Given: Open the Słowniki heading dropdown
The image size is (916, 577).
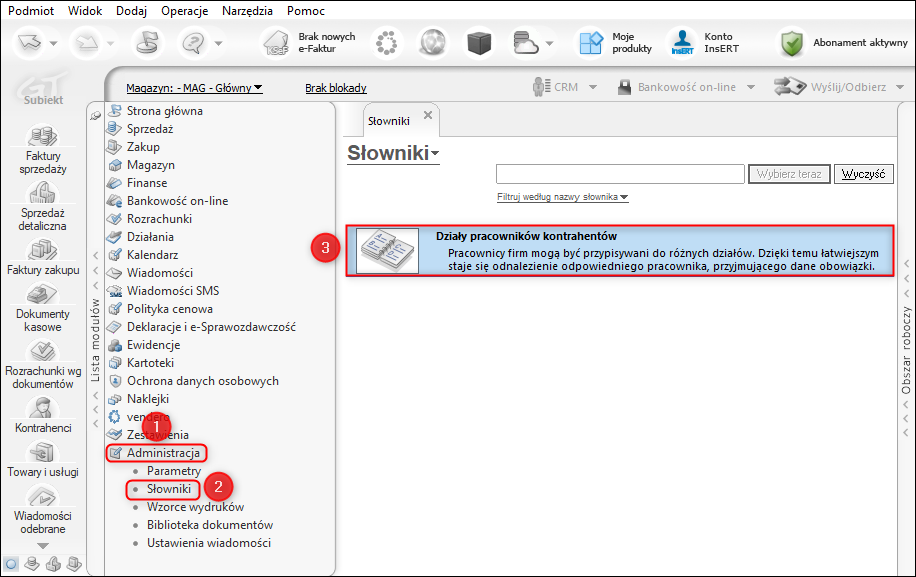Looking at the screenshot, I should click(x=435, y=154).
